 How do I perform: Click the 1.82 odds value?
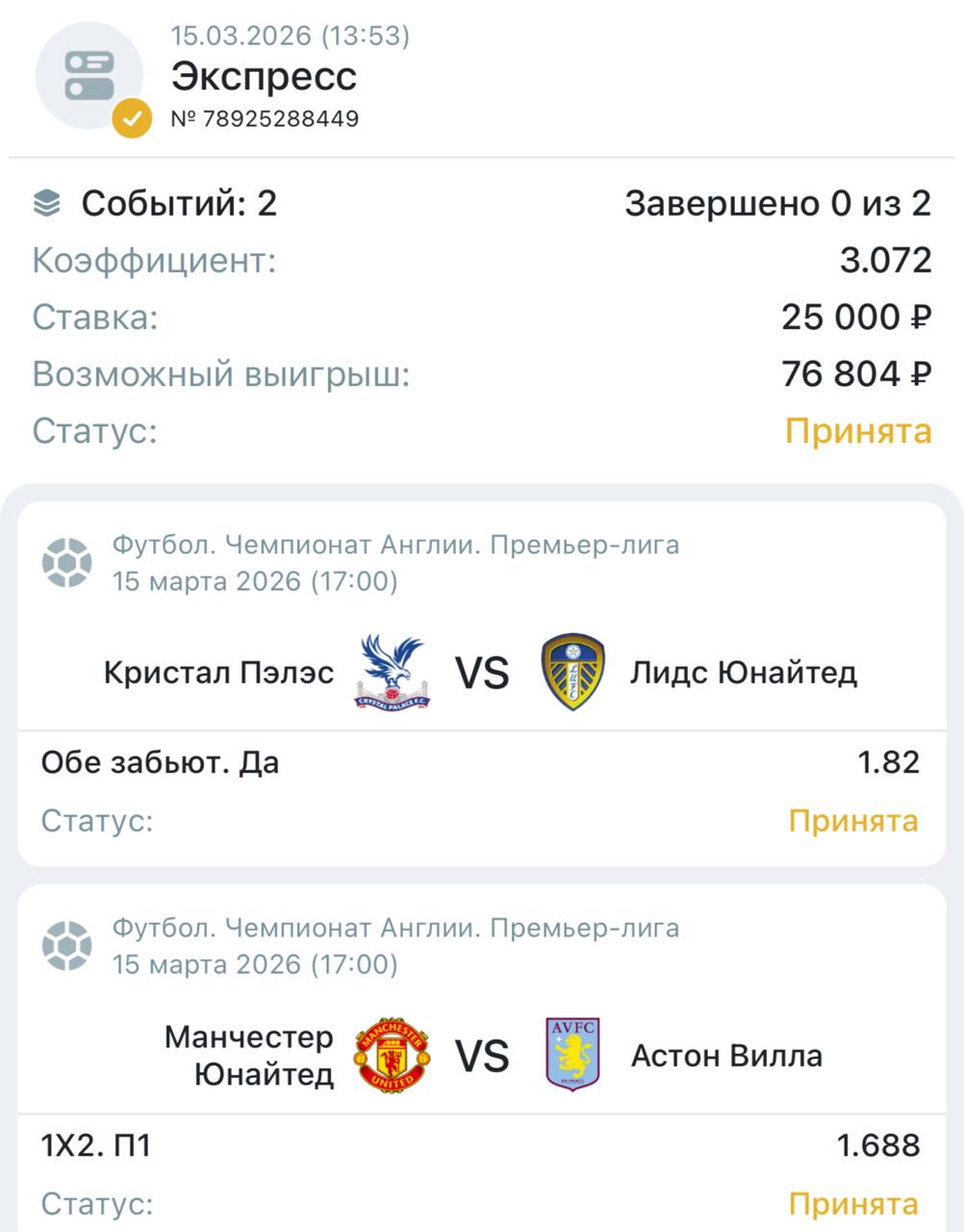pos(889,762)
